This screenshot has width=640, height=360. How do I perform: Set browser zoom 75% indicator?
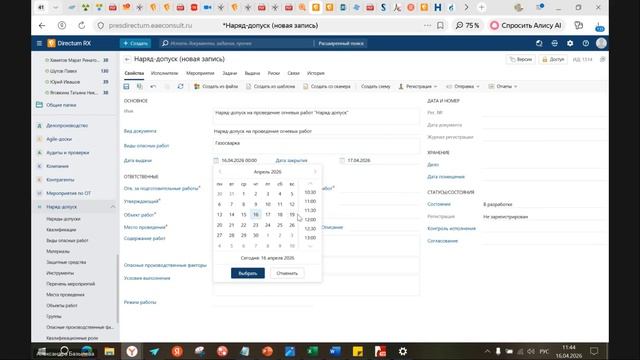click(467, 25)
